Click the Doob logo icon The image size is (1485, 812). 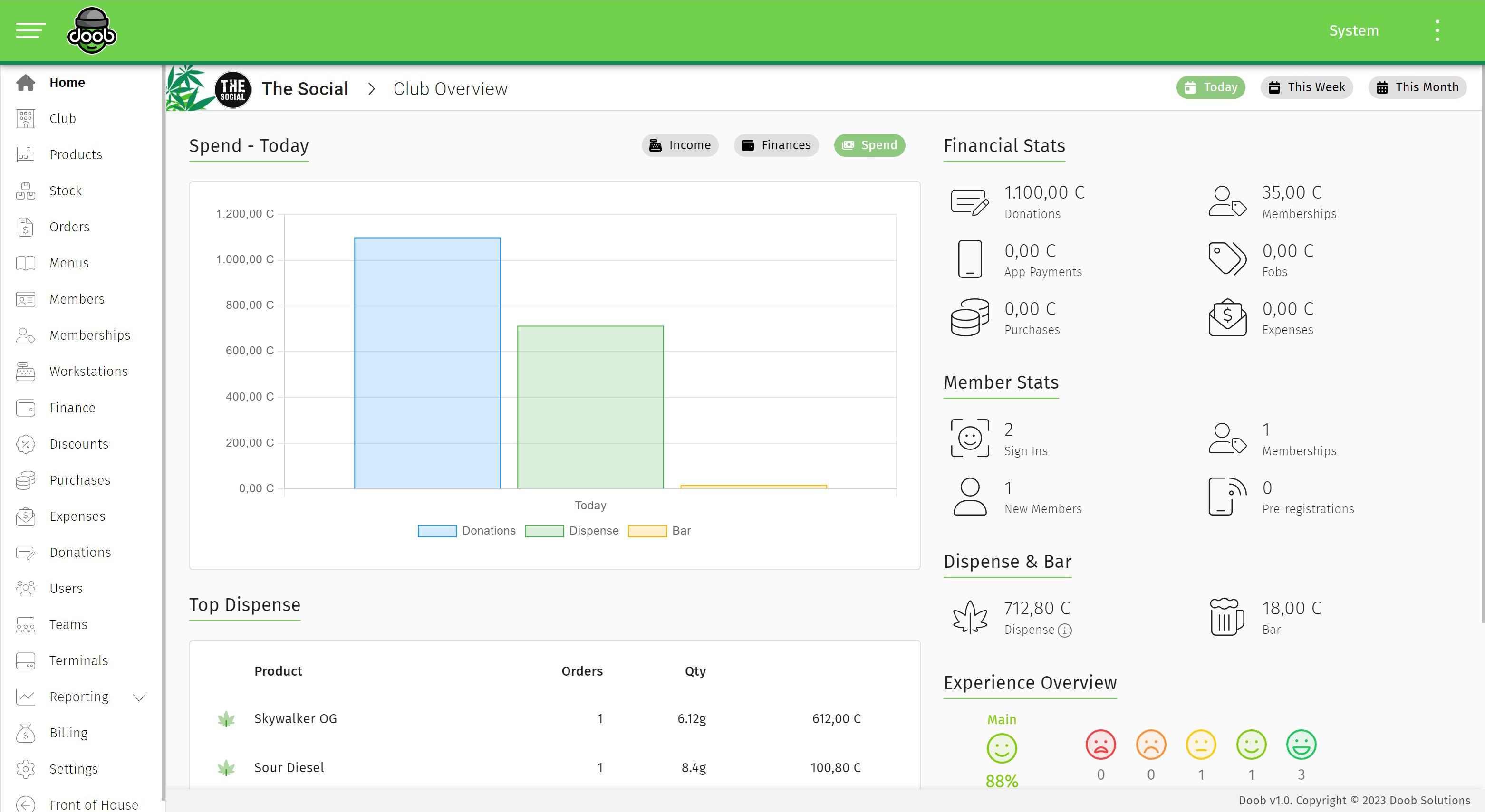92,30
